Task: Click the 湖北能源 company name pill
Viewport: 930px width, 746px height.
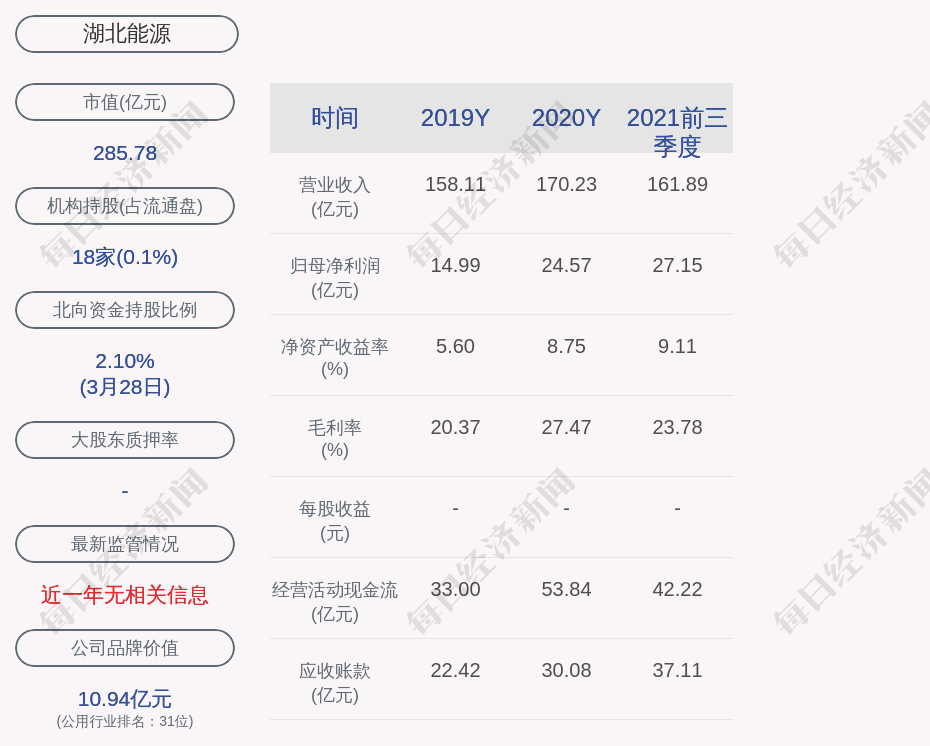Action: pyautogui.click(x=127, y=34)
